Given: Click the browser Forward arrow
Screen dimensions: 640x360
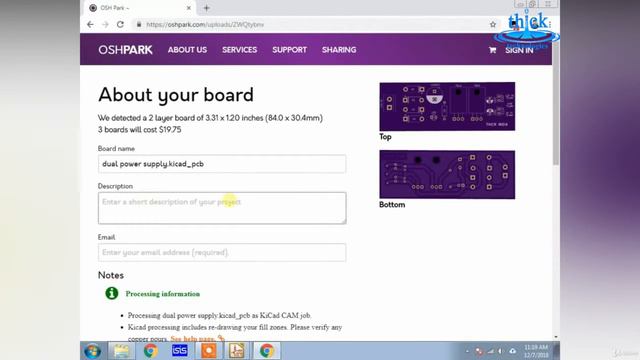Looking at the screenshot, I should pos(105,24).
